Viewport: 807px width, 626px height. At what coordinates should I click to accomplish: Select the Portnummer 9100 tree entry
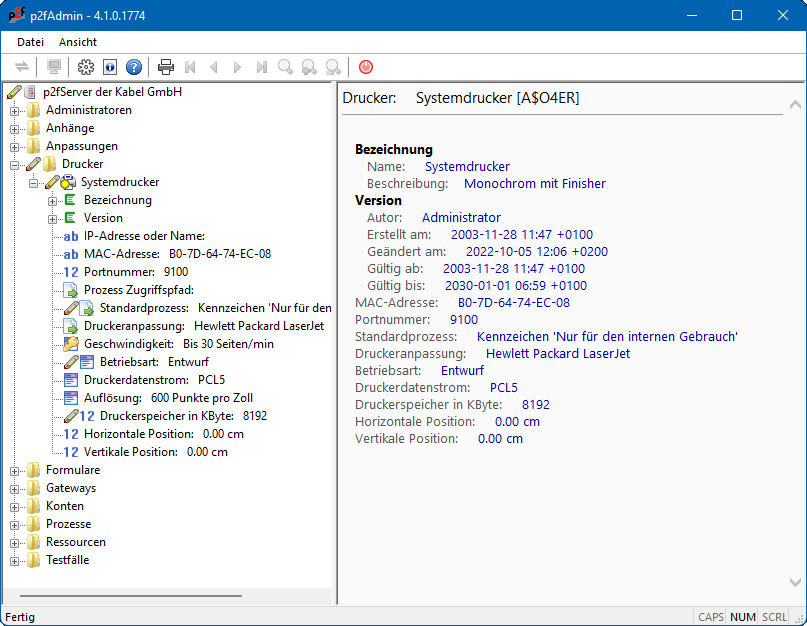[x=135, y=272]
